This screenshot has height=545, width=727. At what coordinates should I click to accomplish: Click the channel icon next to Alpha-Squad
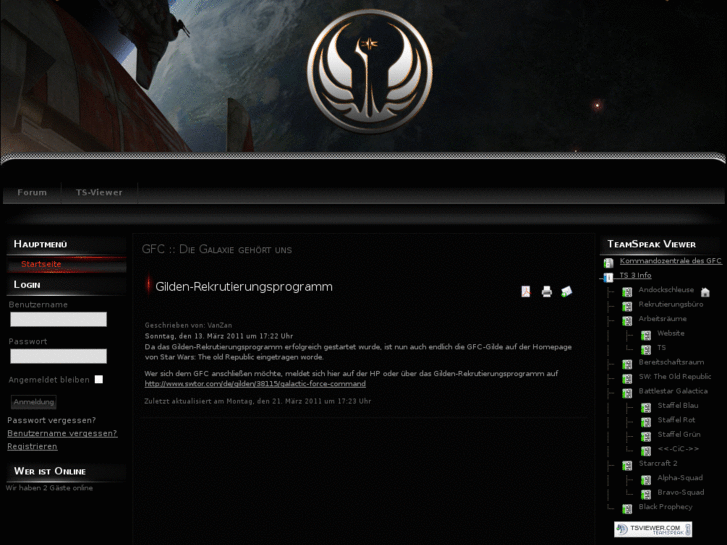coord(645,480)
